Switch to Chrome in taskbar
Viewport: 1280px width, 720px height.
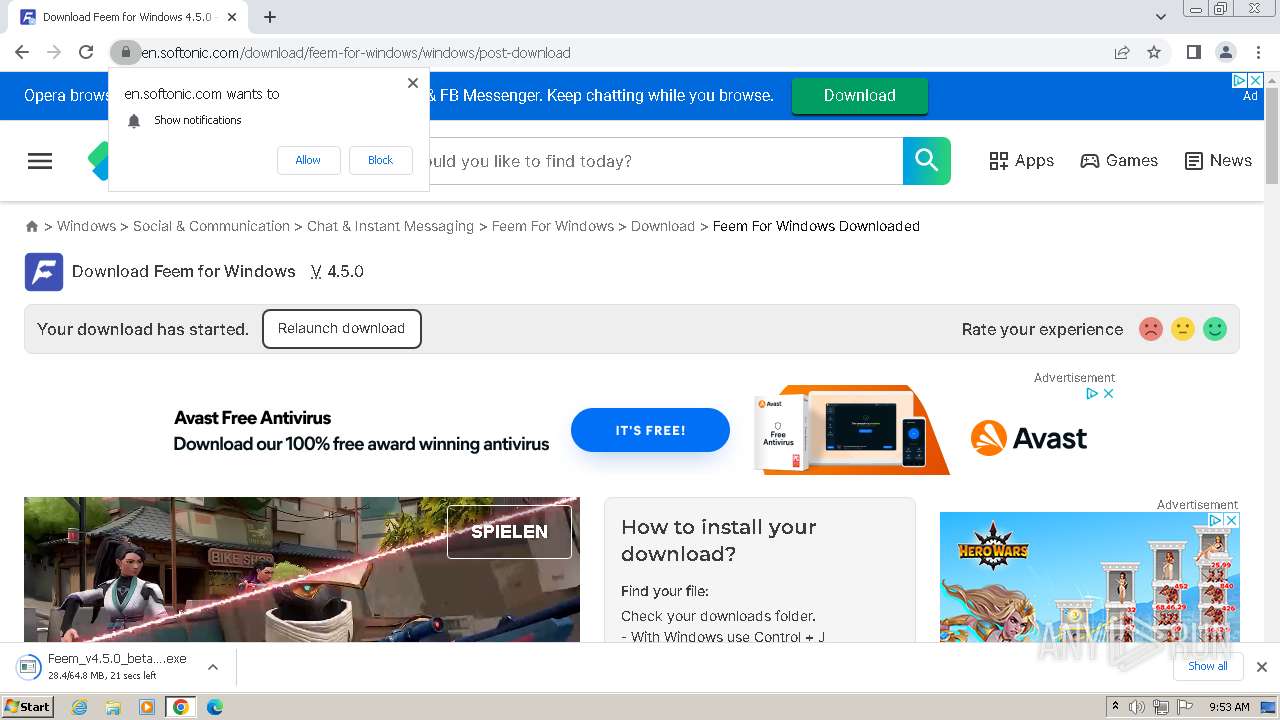pos(180,707)
